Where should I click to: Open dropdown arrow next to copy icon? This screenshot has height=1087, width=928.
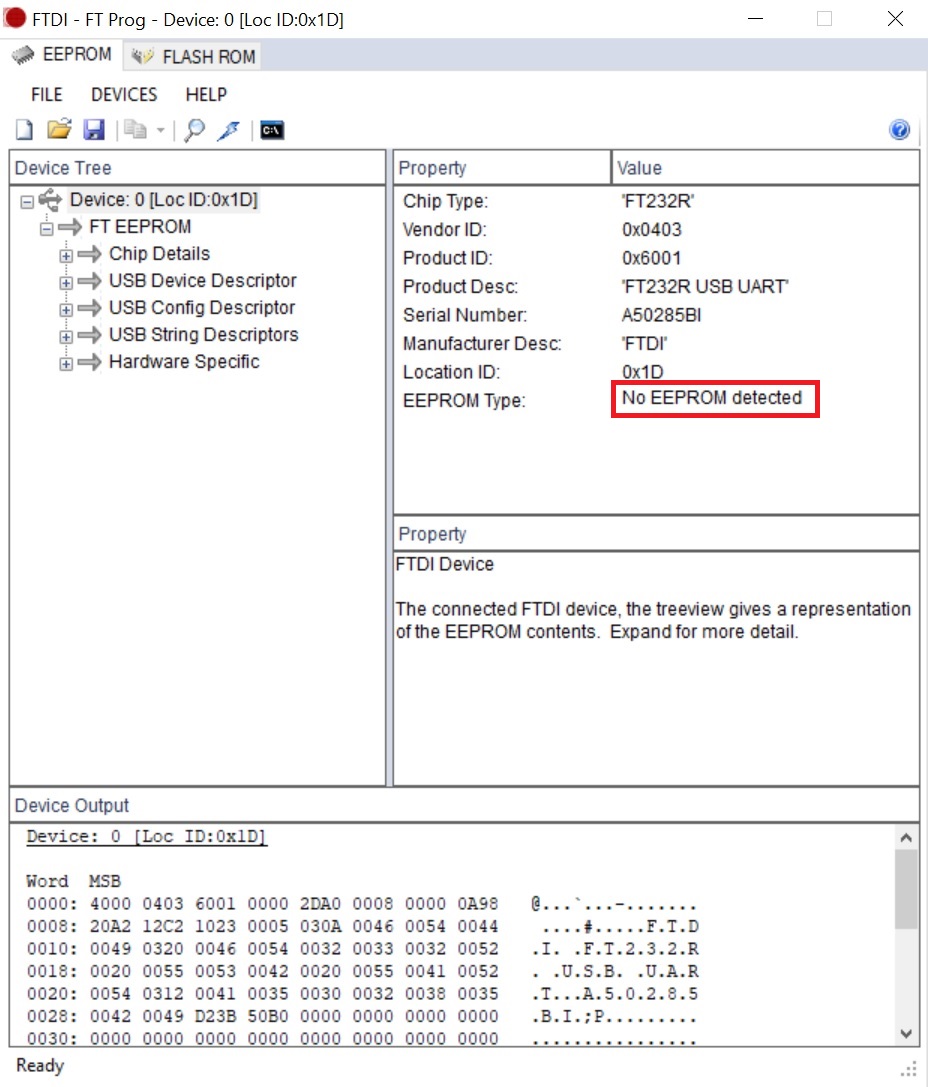160,130
